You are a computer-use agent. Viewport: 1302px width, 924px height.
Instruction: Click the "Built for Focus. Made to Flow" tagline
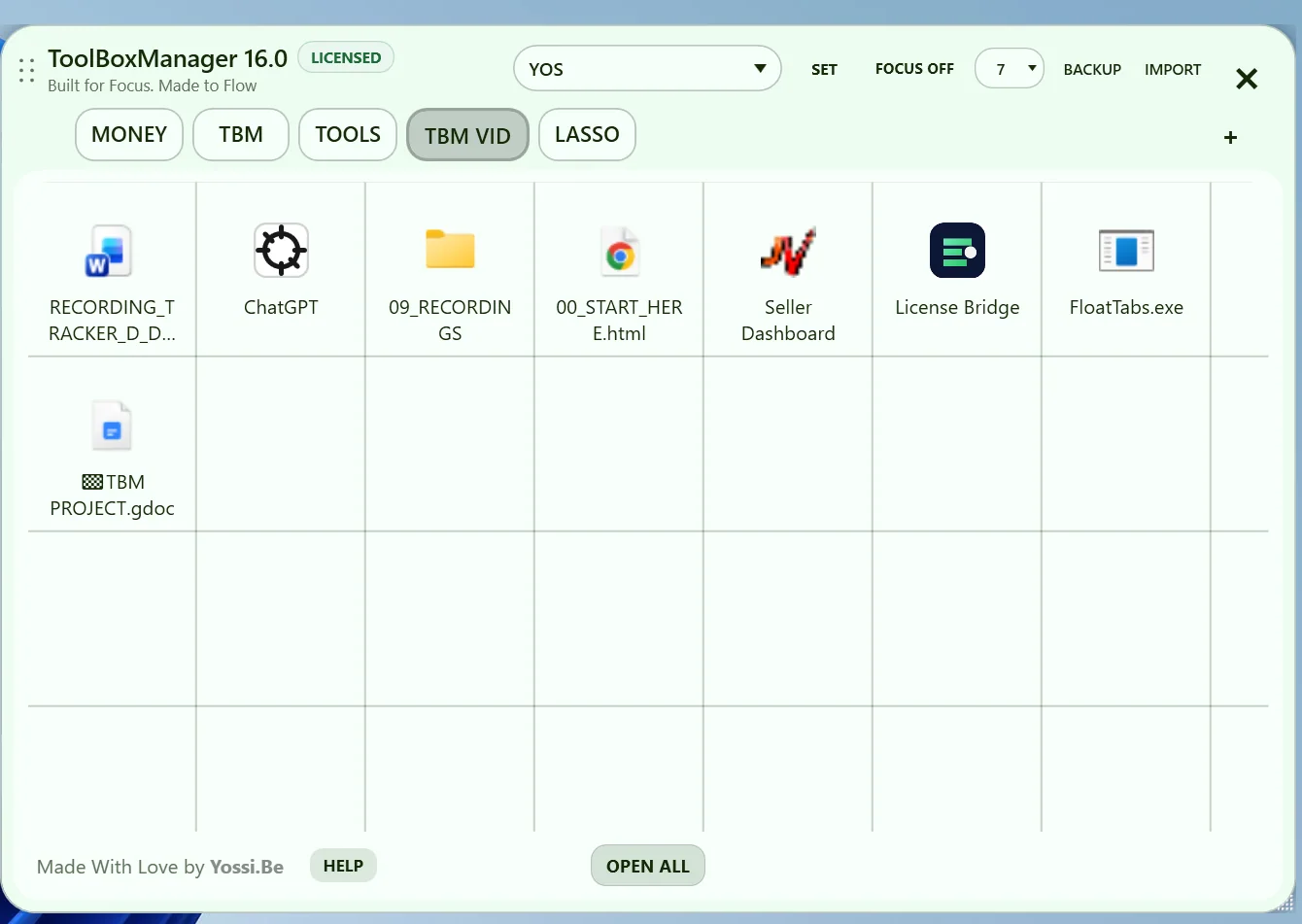(x=153, y=86)
